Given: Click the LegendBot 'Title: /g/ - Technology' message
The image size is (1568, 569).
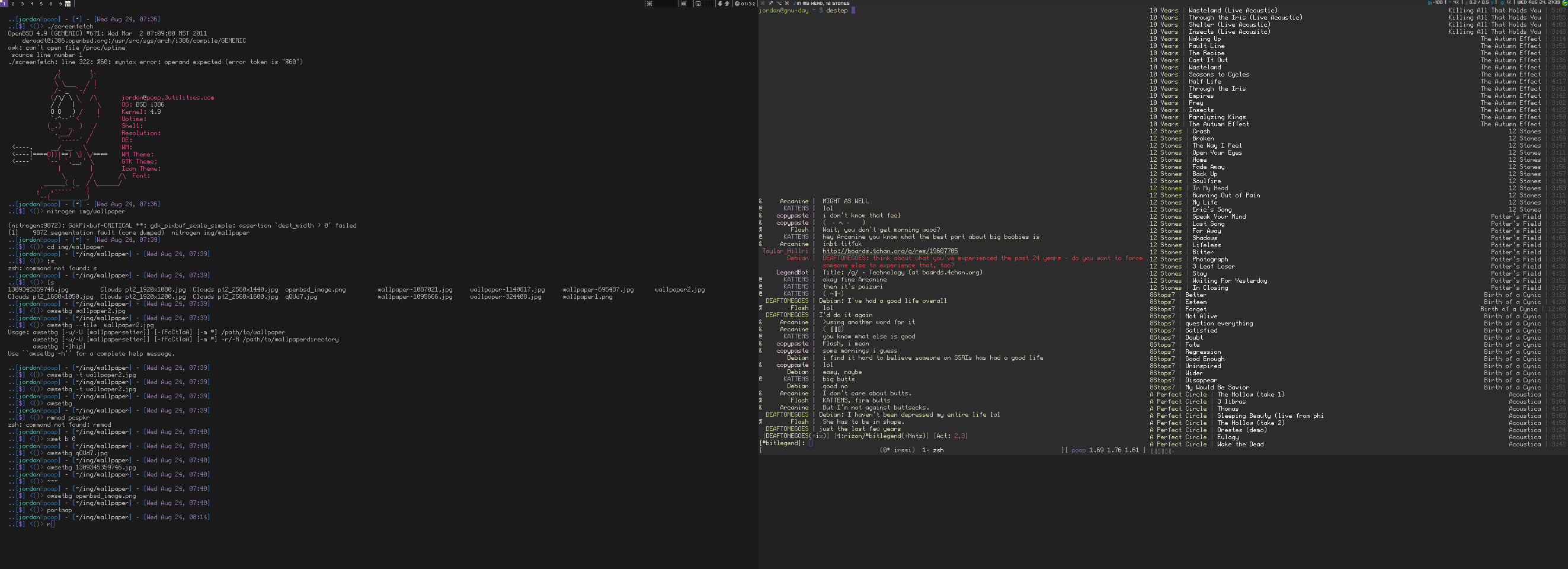Looking at the screenshot, I should coord(902,272).
